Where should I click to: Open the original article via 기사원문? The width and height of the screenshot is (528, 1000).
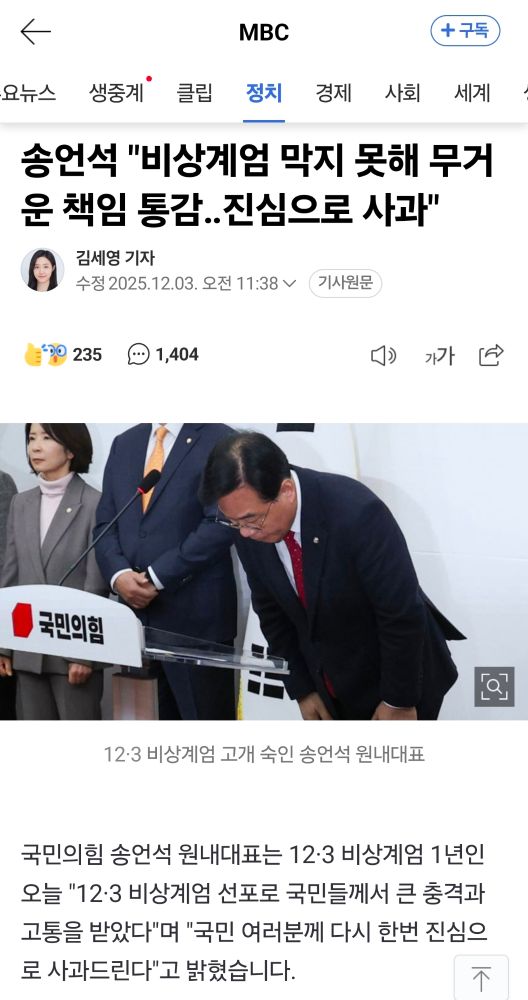[345, 283]
